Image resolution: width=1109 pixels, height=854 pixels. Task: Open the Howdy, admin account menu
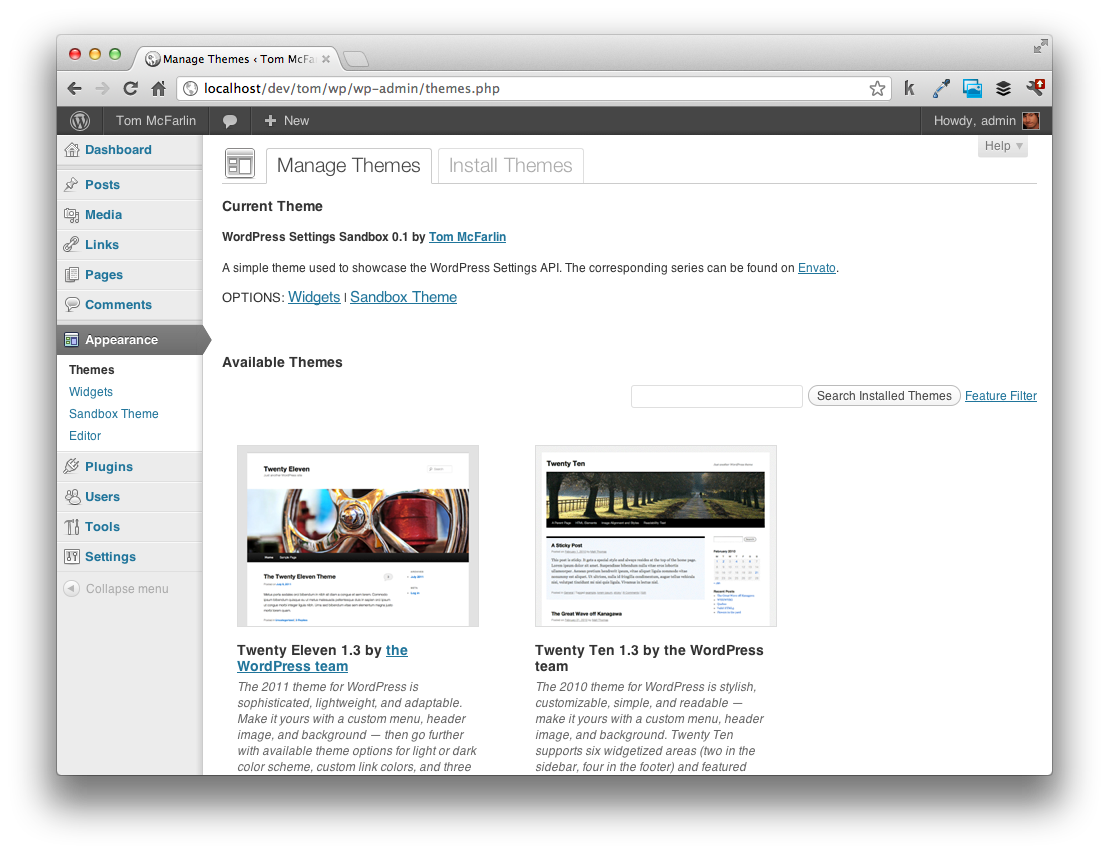click(986, 121)
